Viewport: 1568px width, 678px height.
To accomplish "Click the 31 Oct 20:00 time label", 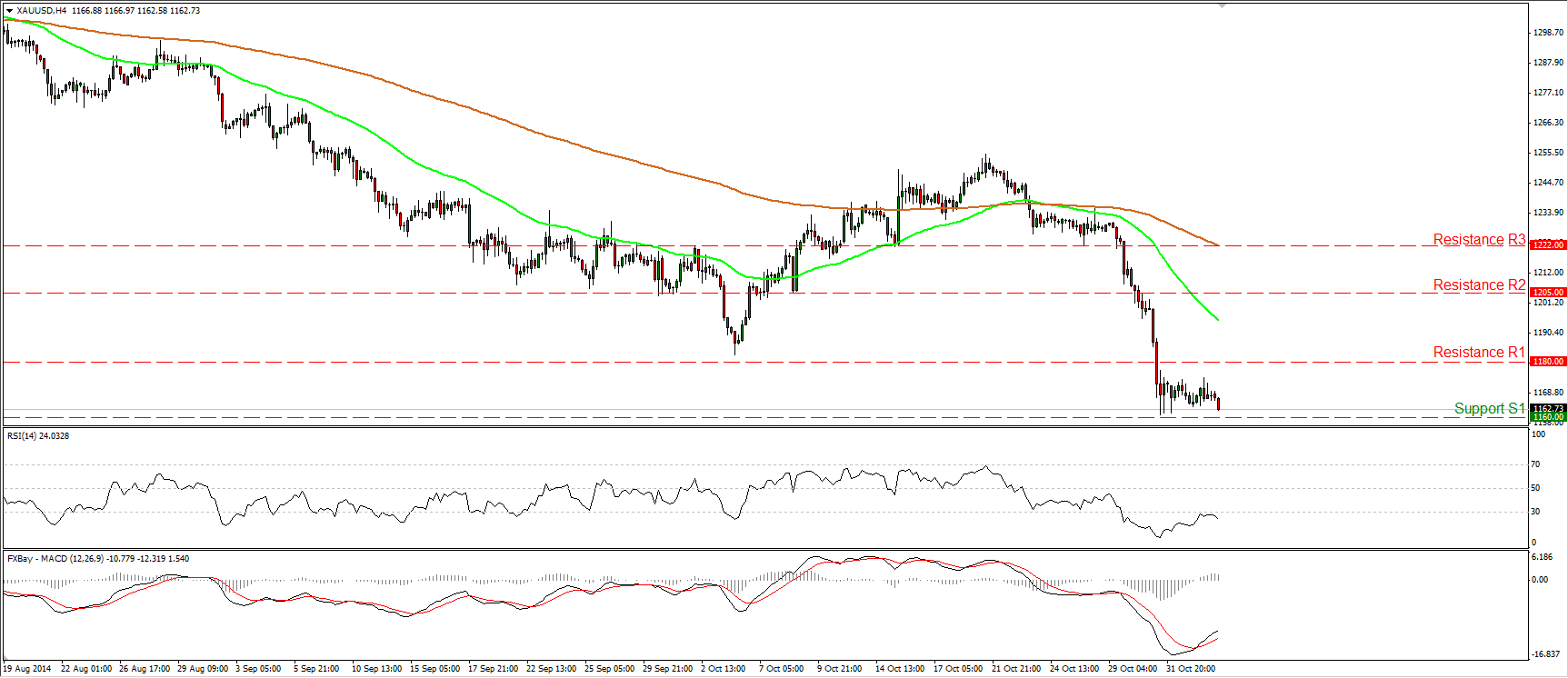I will pyautogui.click(x=1191, y=669).
